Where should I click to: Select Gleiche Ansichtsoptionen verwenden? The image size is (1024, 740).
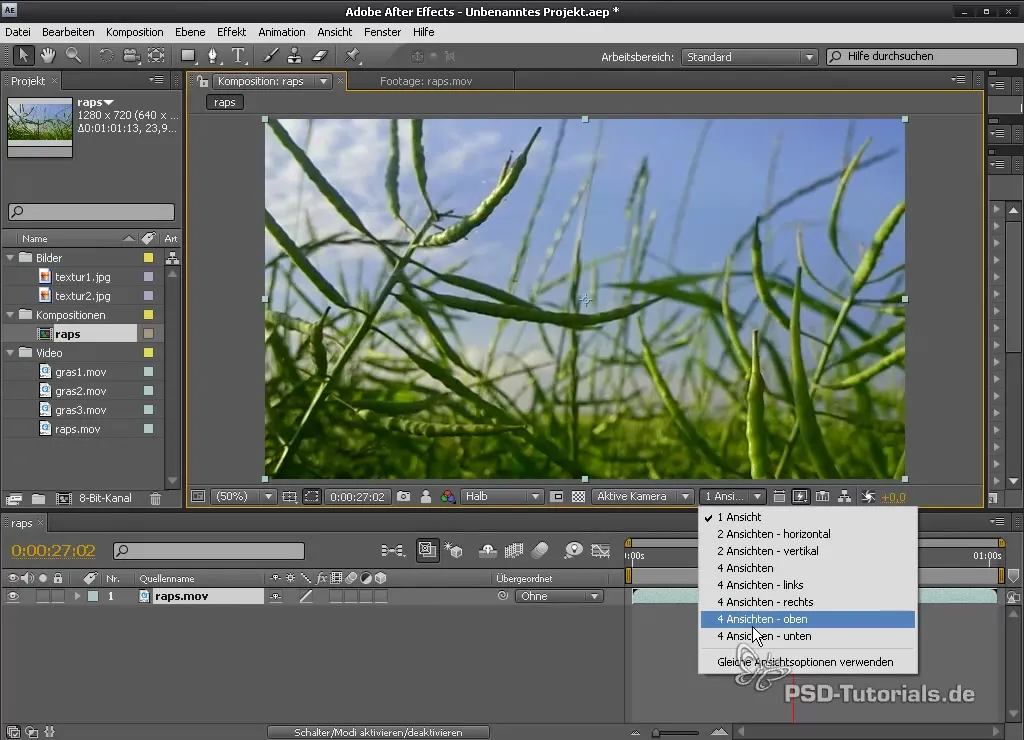point(808,662)
